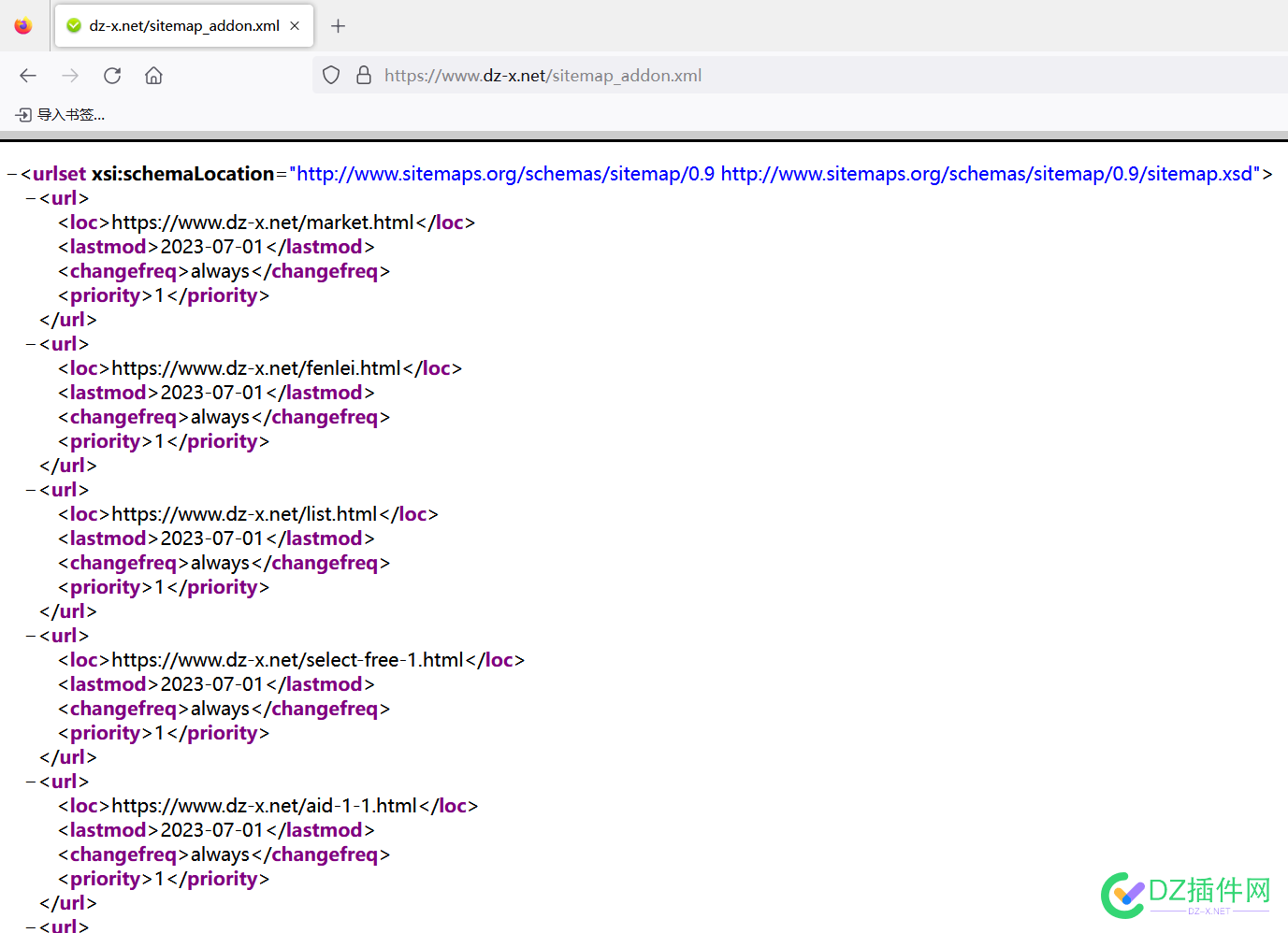Open the browser home page

[154, 76]
